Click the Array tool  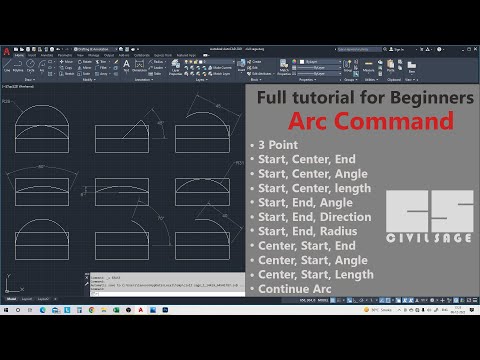click(x=102, y=74)
